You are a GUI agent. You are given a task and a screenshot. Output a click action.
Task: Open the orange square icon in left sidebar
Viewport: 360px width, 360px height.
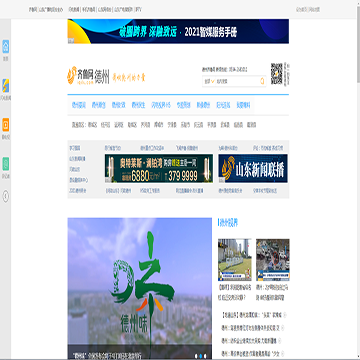coord(6,125)
